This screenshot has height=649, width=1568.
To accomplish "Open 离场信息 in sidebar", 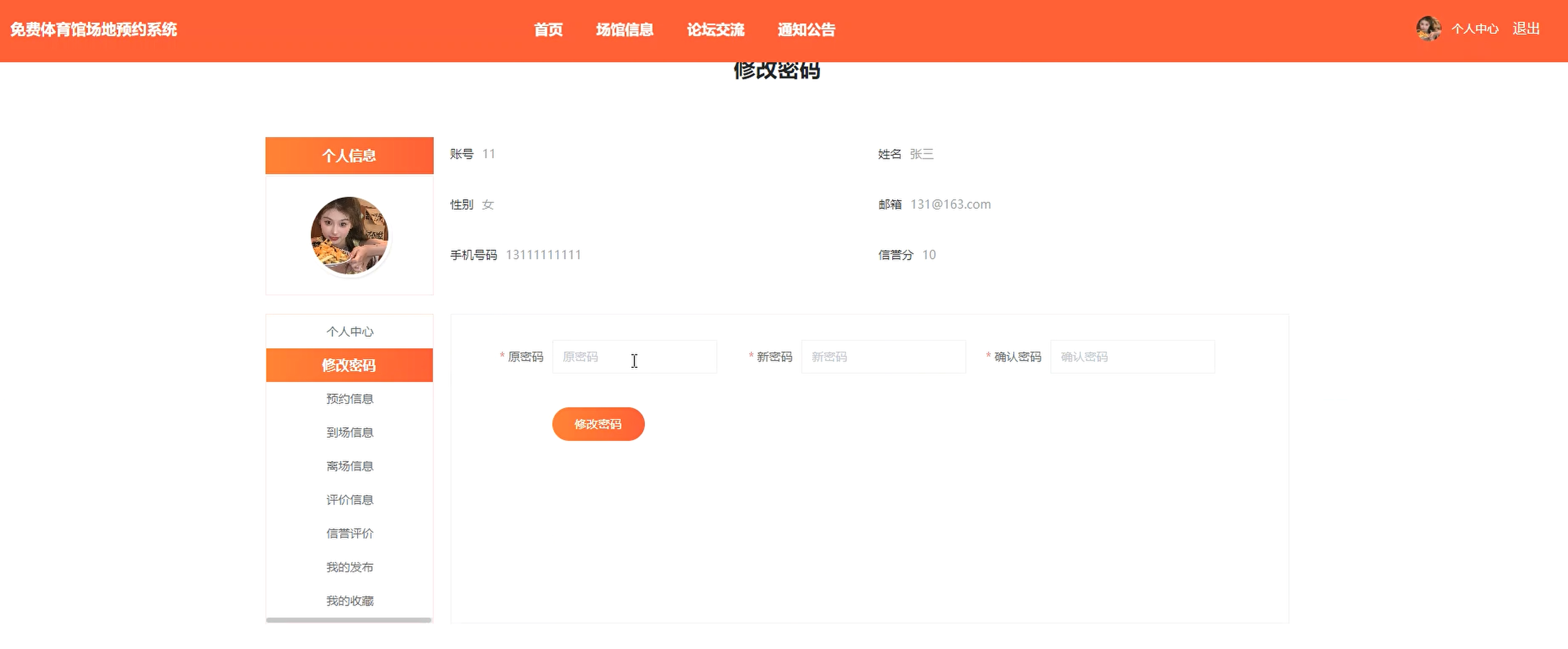I will click(x=349, y=466).
